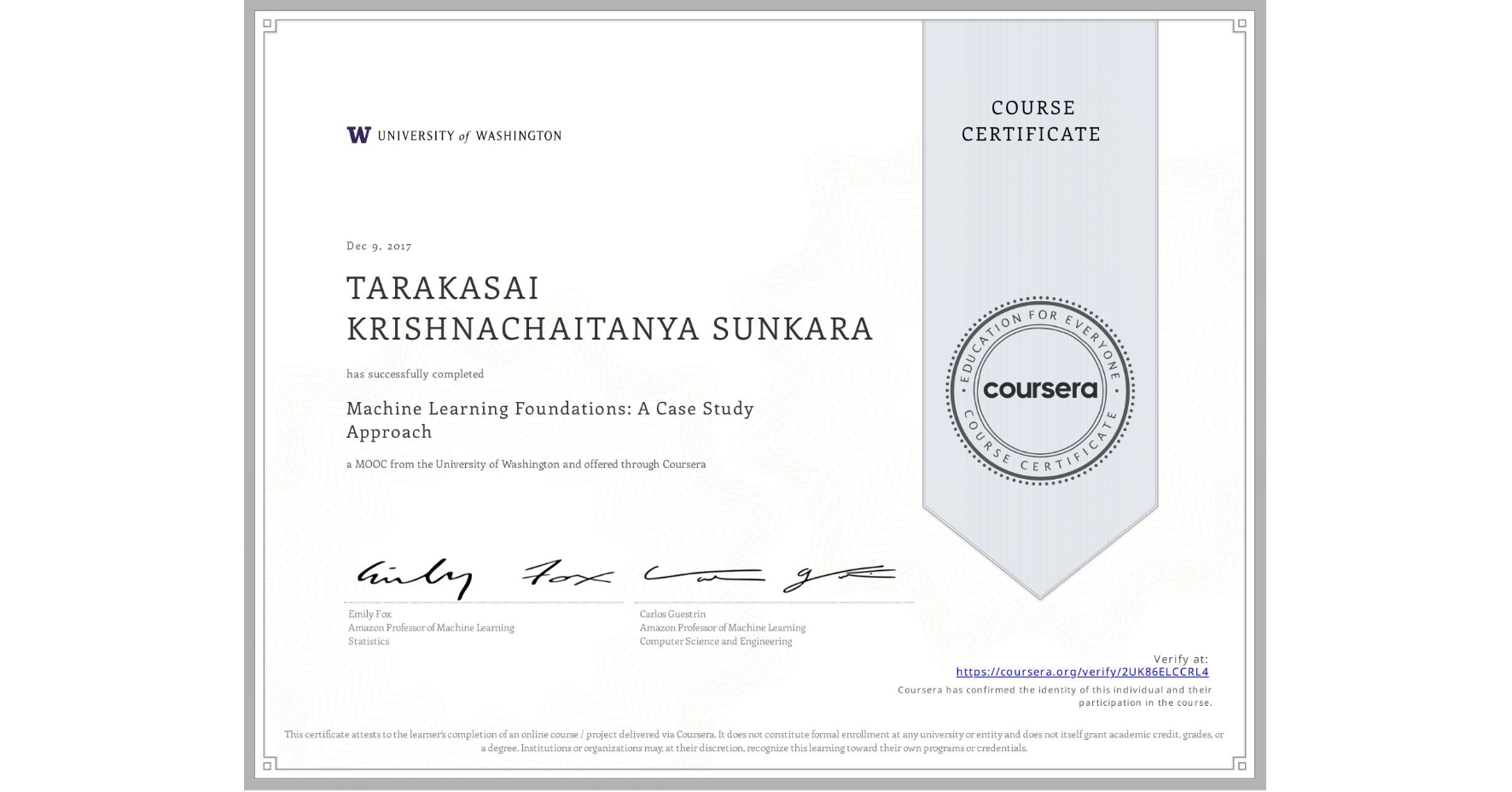Select the 'COURSE CERTIFICATE' ribbon heading
The width and height of the screenshot is (1512, 792).
1032,120
